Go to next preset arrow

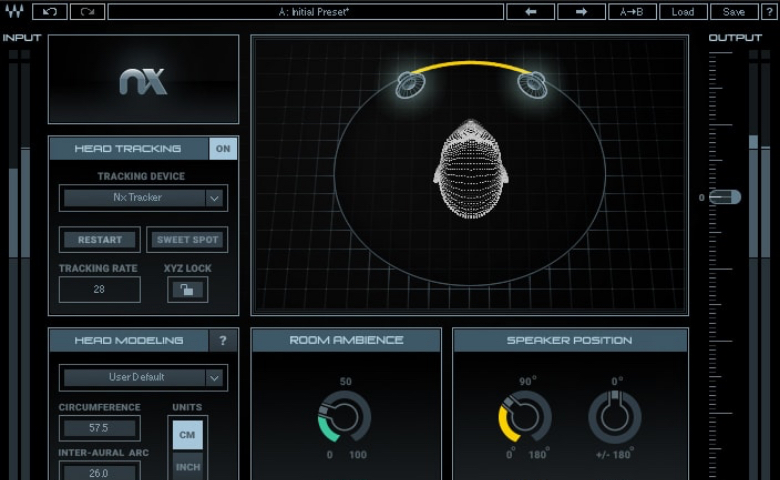(x=582, y=11)
